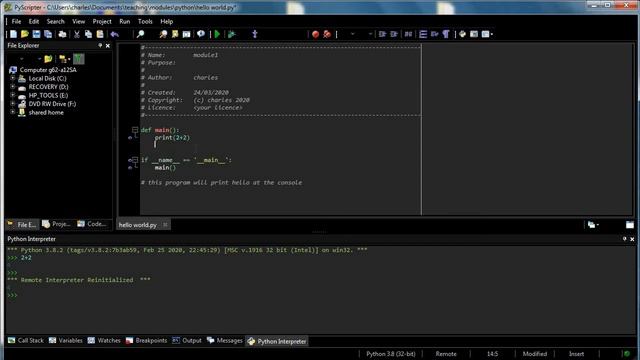This screenshot has width=640, height=360.
Task: Expand the HP_TOOLS (E:) tree node
Action: point(13,95)
